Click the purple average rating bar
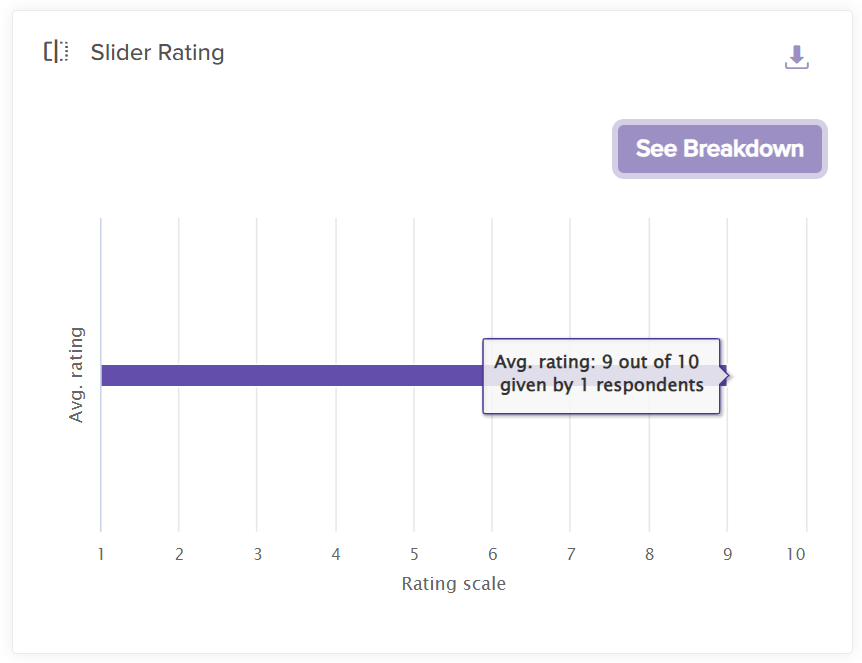The image size is (862, 663). 290,376
